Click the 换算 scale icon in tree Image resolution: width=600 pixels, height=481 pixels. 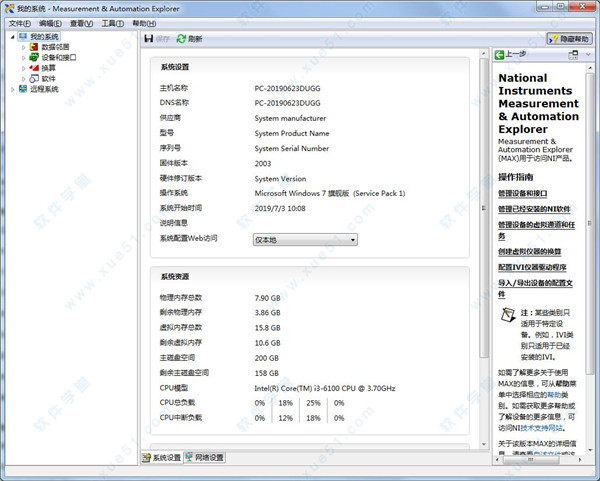34,68
